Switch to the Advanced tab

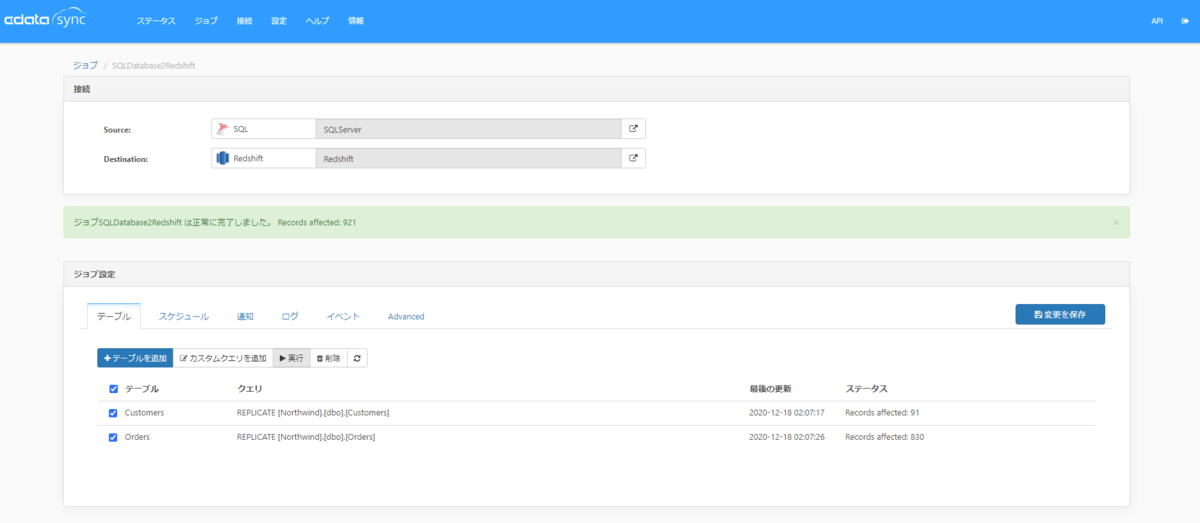click(x=406, y=316)
